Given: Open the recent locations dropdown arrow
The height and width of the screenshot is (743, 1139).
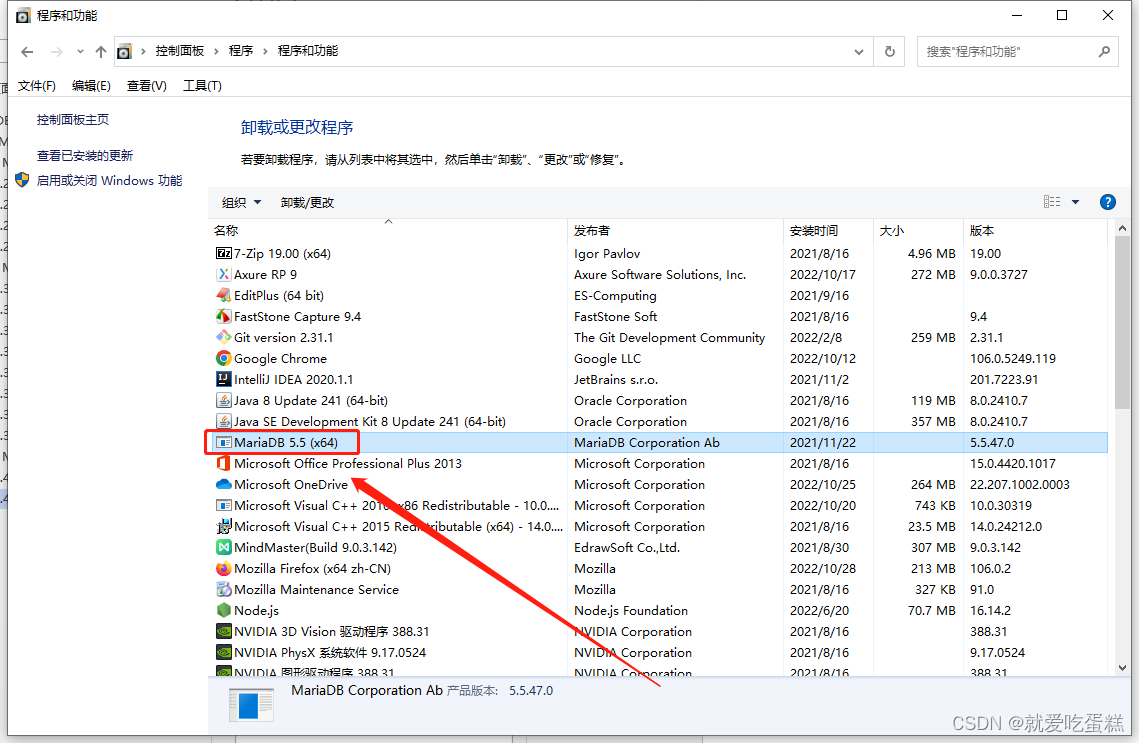Looking at the screenshot, I should point(80,52).
